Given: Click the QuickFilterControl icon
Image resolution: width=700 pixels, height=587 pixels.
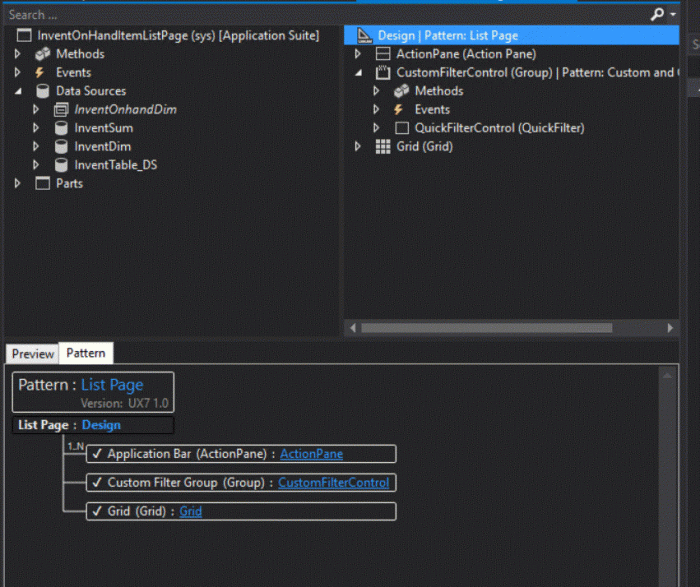Looking at the screenshot, I should point(402,128).
